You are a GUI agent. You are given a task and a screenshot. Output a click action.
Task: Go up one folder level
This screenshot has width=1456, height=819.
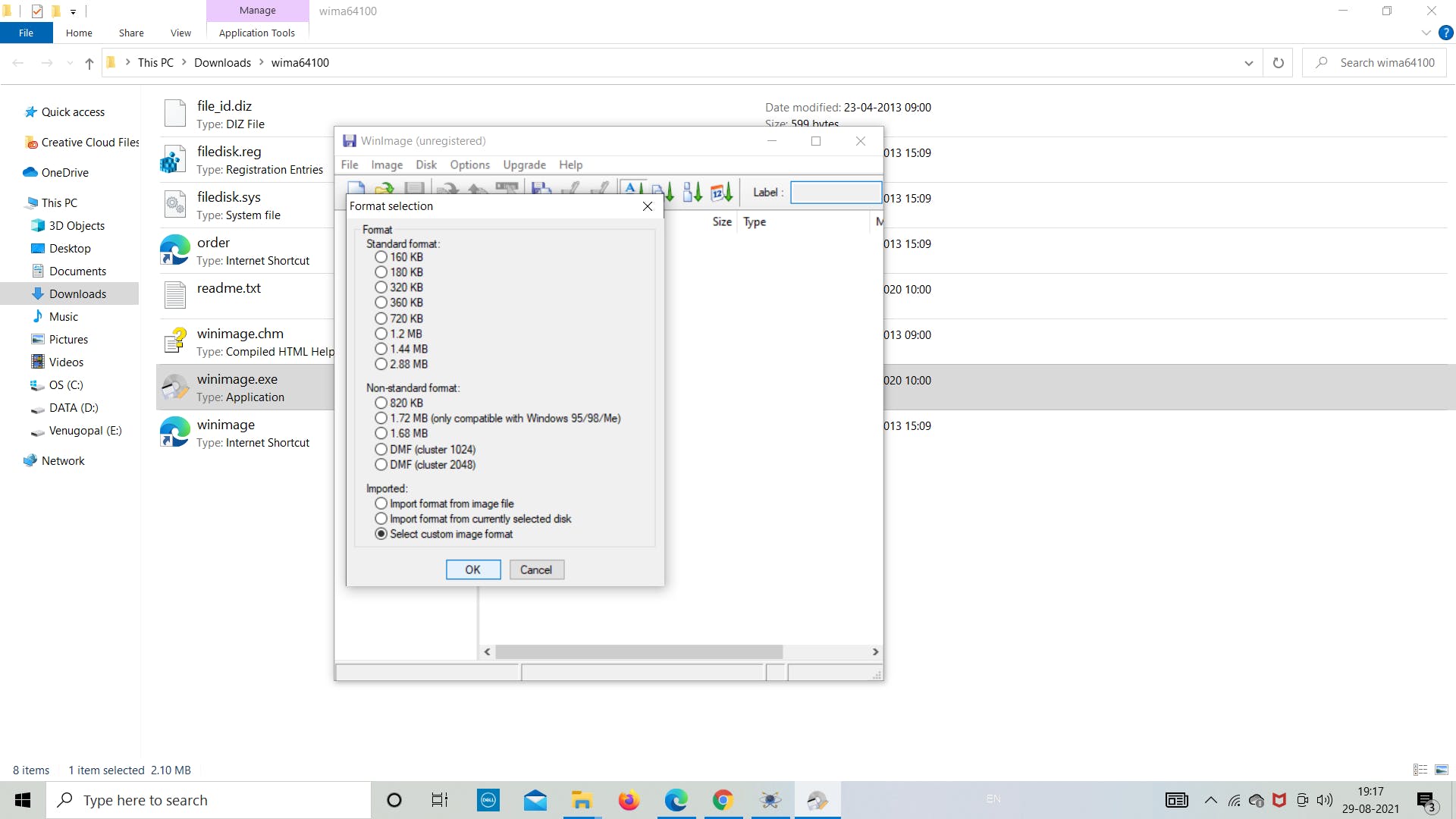(89, 63)
